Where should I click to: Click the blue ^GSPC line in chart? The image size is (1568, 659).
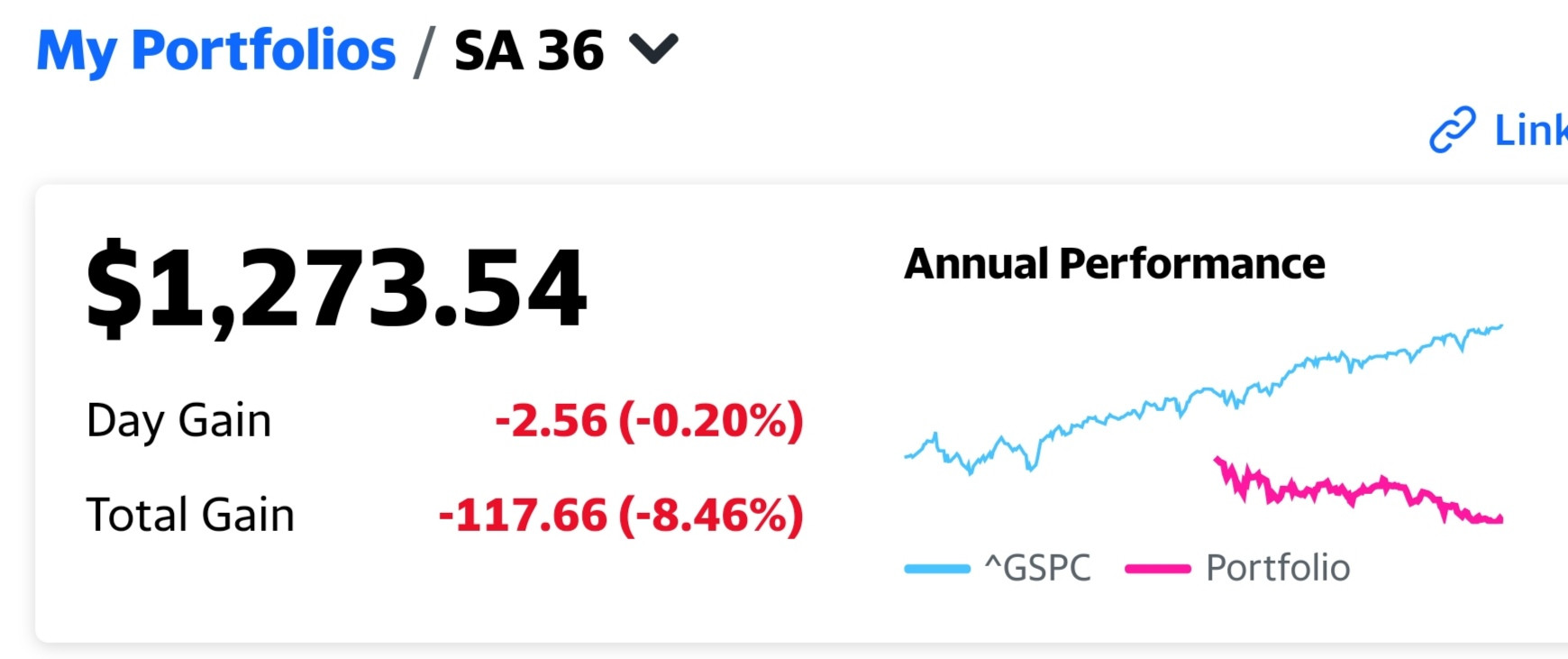point(1204,393)
